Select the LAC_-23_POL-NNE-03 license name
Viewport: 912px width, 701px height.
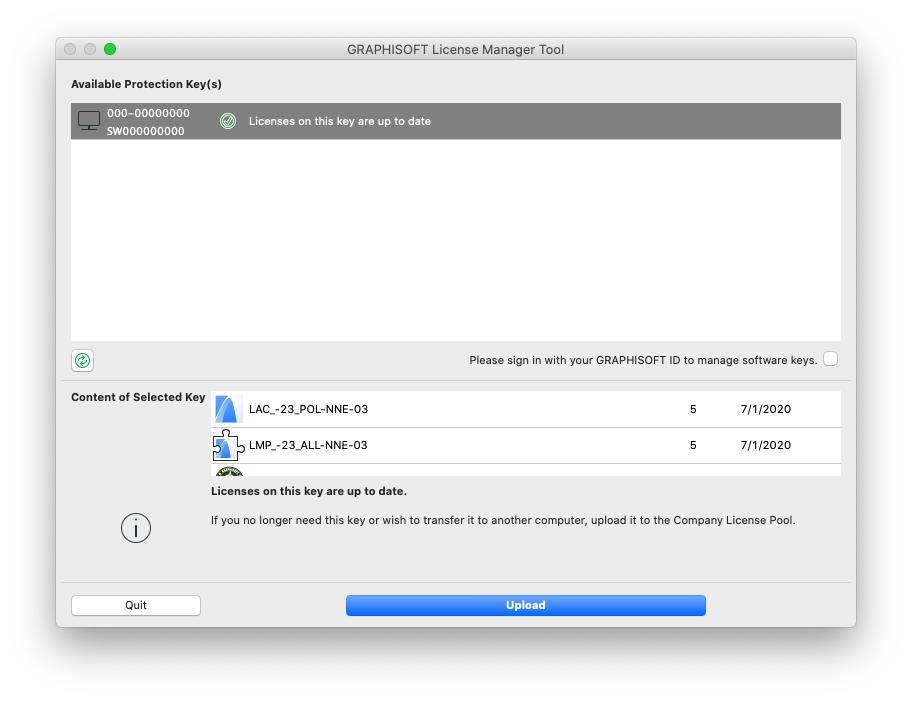click(308, 409)
